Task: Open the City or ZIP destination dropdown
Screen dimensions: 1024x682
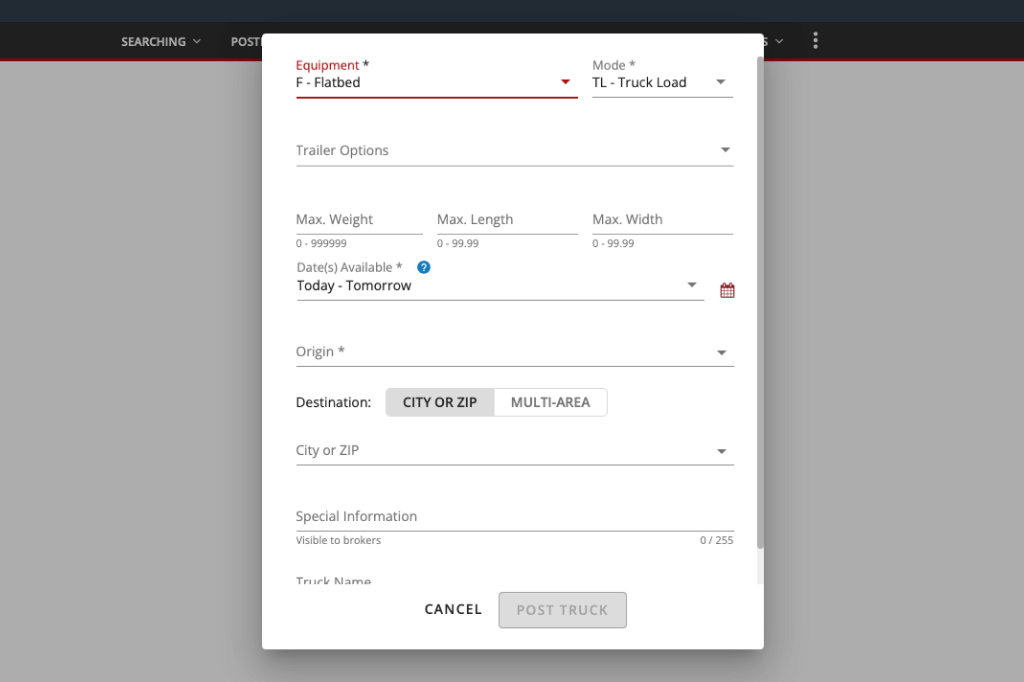Action: coord(722,451)
